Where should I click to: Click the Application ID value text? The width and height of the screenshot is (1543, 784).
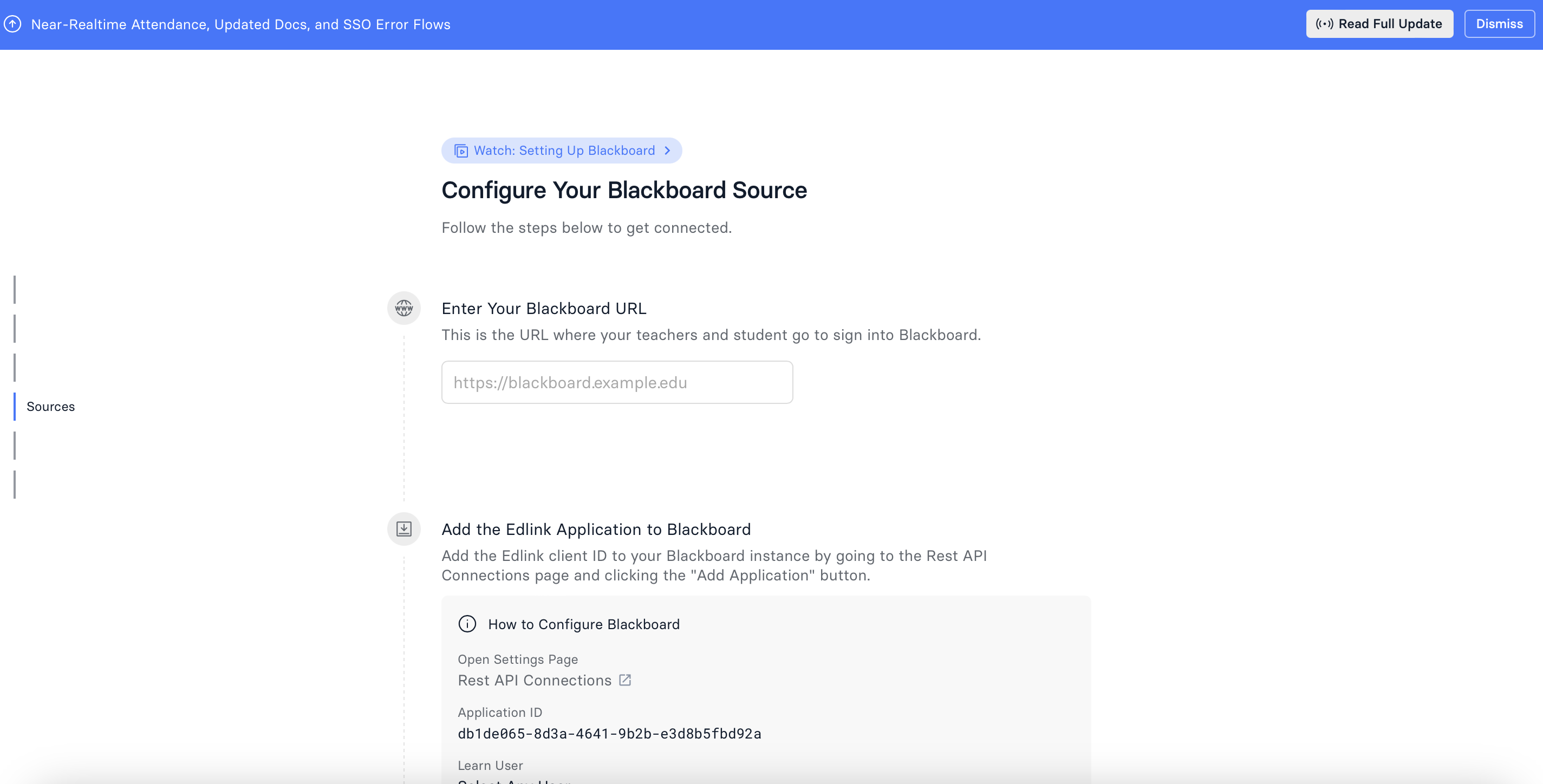609,734
